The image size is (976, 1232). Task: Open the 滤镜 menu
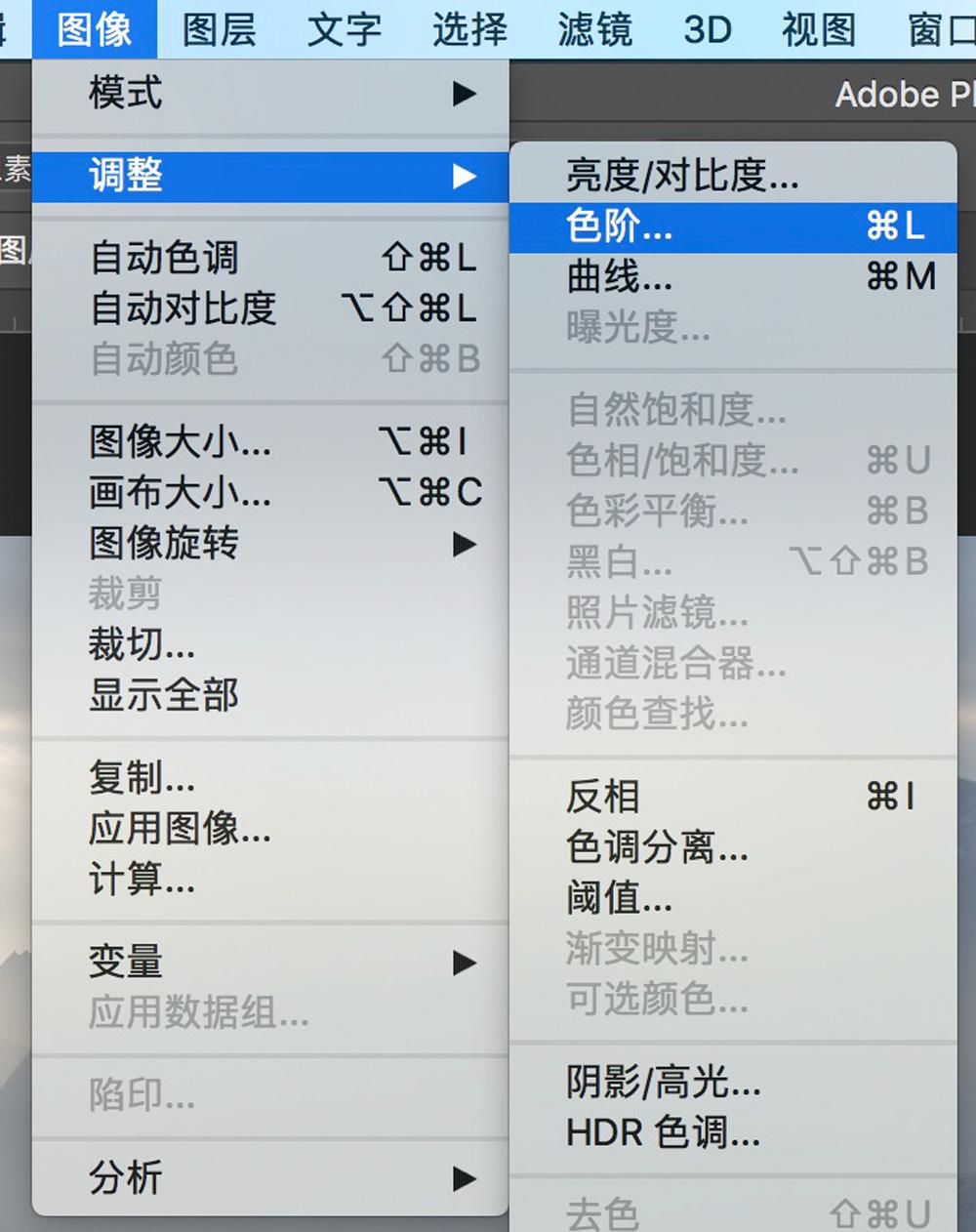[594, 28]
